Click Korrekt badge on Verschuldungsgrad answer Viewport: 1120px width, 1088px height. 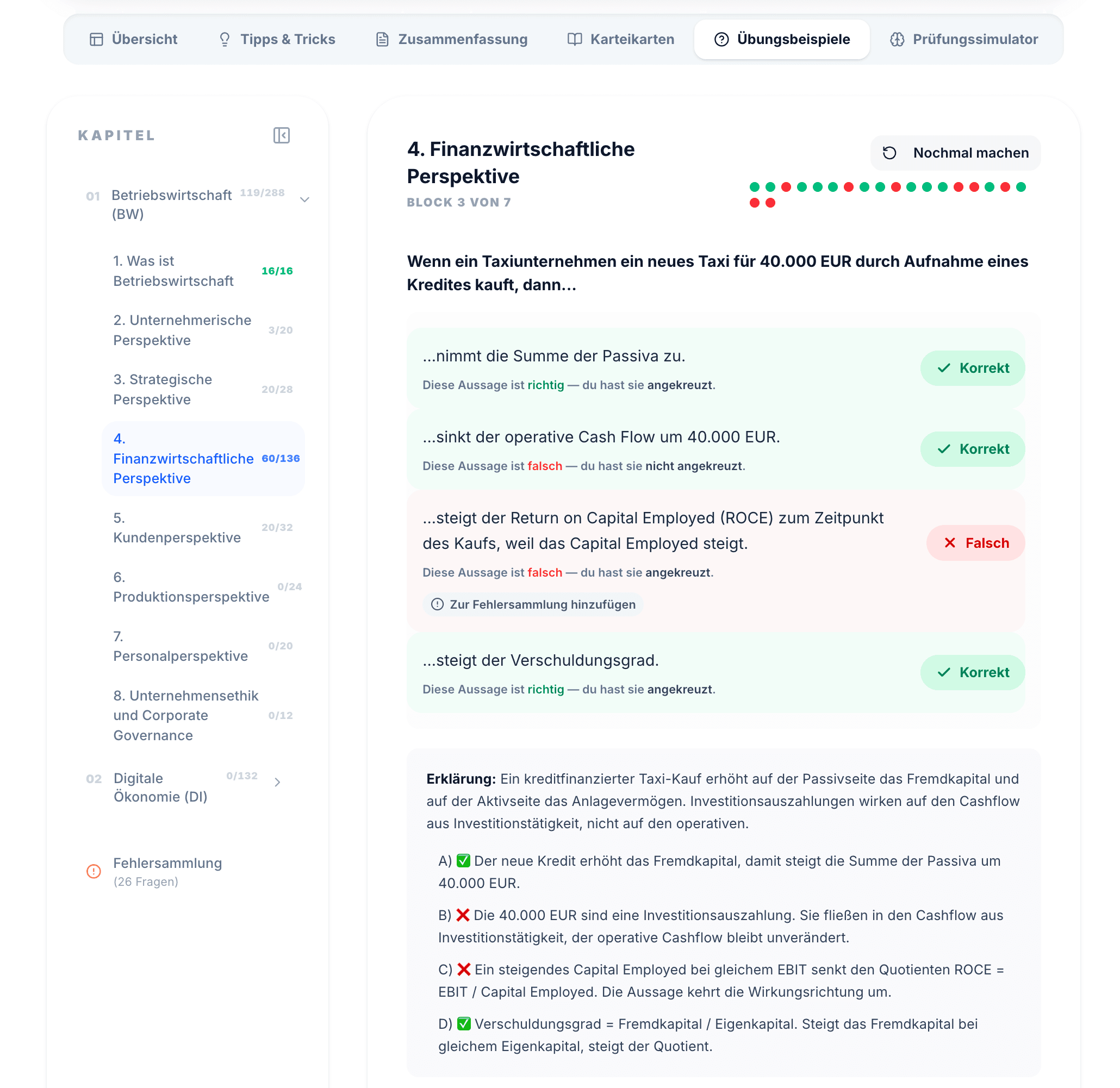pyautogui.click(x=973, y=673)
